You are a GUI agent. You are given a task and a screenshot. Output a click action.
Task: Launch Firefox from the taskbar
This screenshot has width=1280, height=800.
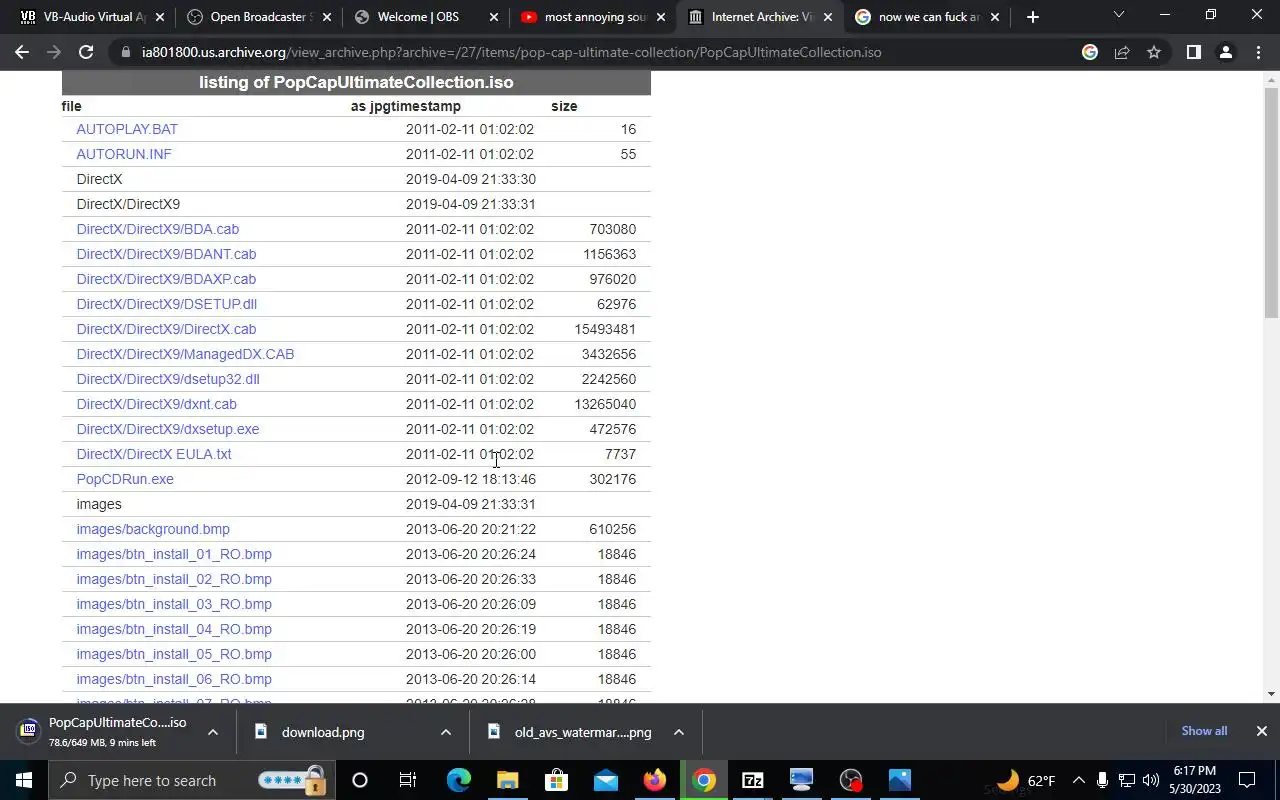click(654, 780)
